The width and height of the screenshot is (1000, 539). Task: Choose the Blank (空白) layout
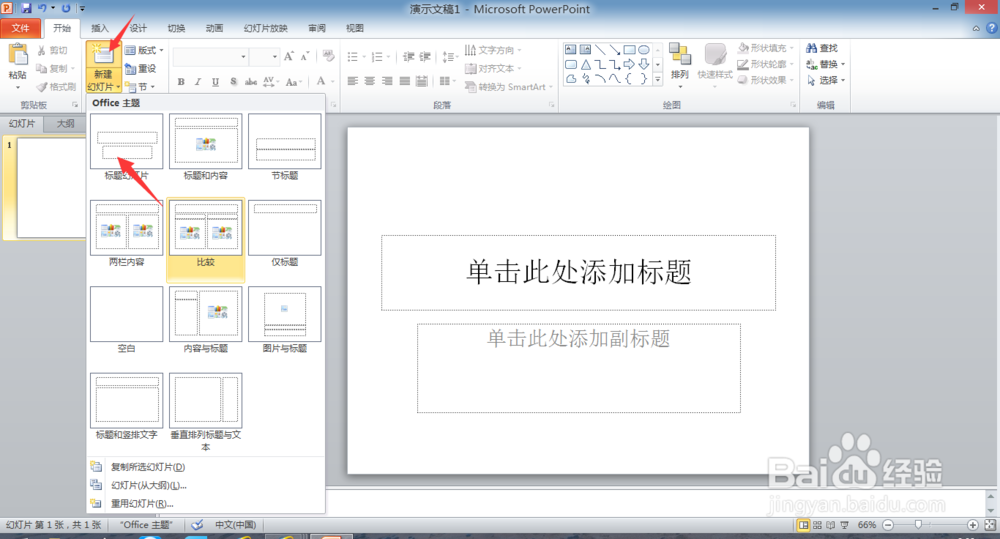click(126, 320)
